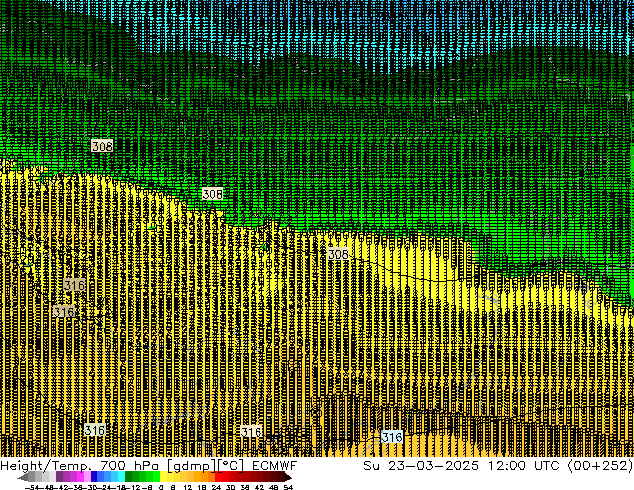Click the bright yellow legend swatch above 0

(x=164, y=477)
